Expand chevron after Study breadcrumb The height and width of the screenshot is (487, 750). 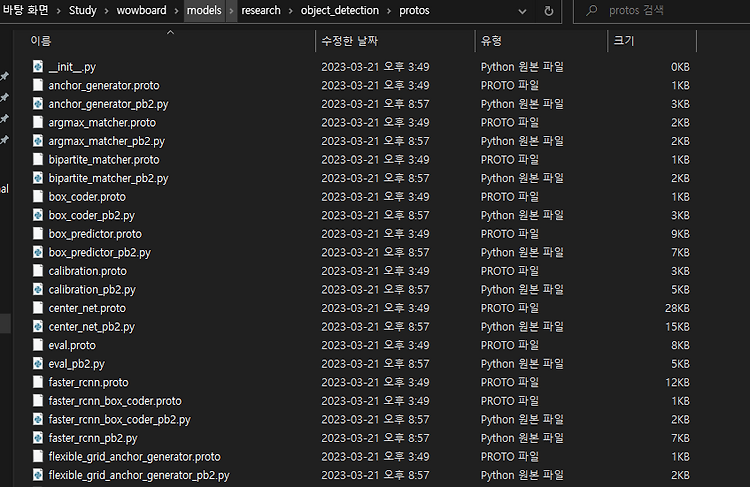click(x=106, y=11)
